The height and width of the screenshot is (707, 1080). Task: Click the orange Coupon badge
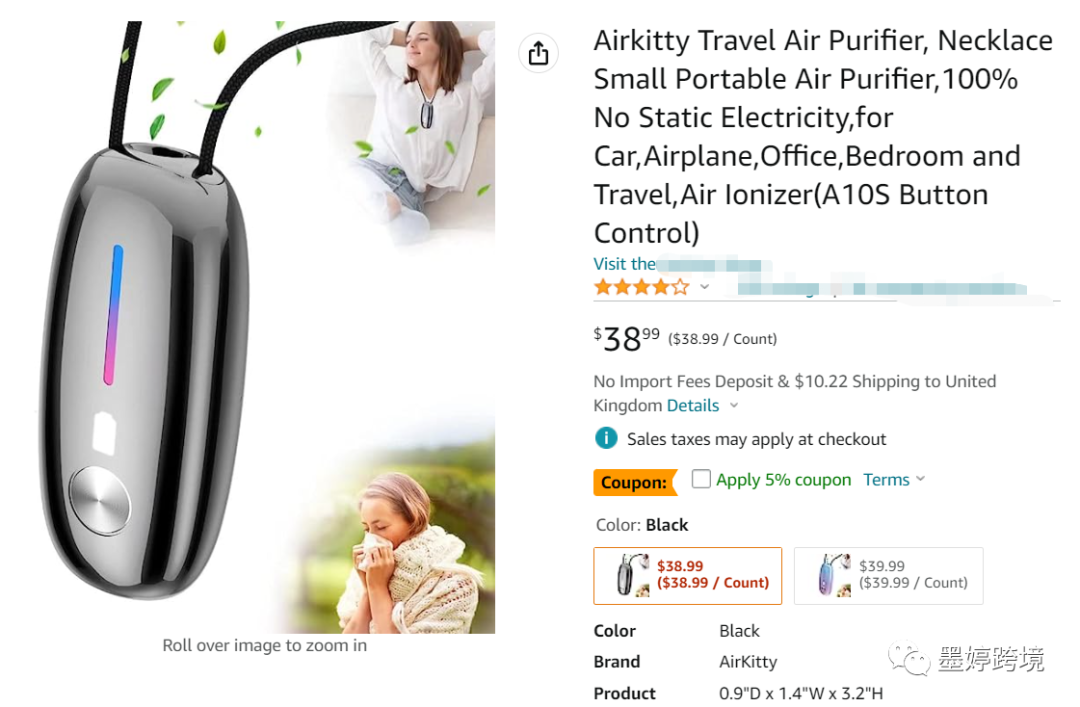point(634,482)
